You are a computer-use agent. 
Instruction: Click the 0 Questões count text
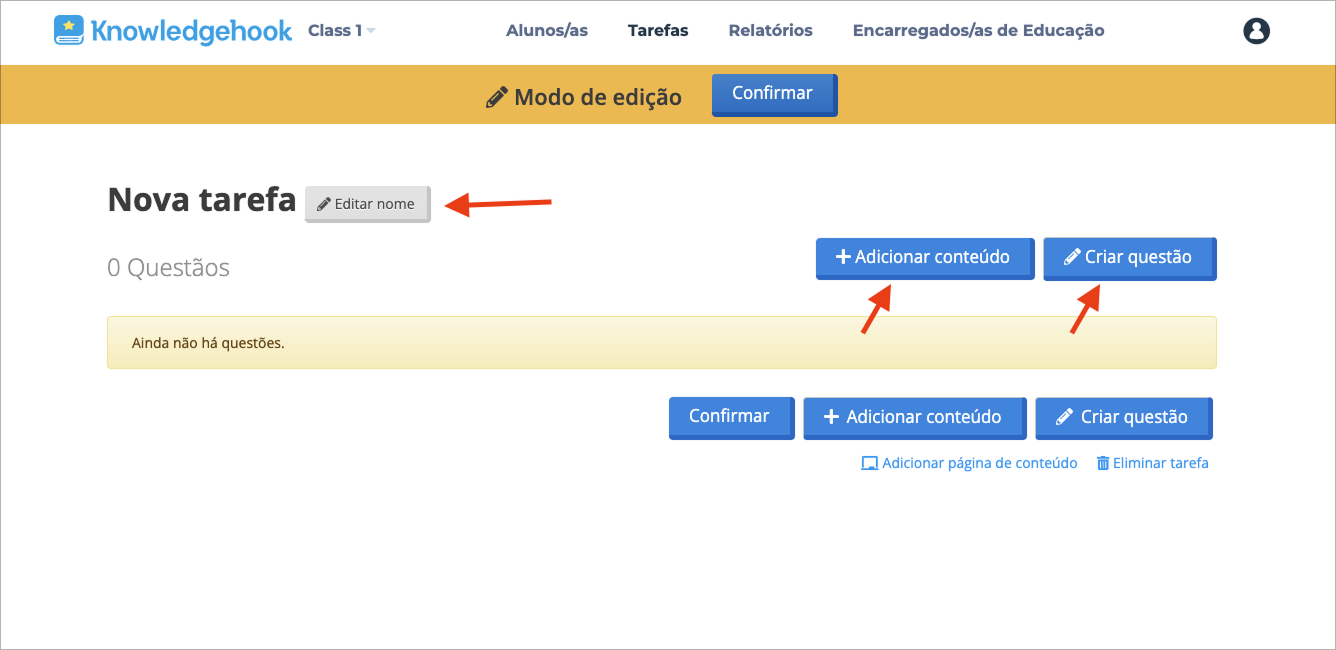point(169,268)
